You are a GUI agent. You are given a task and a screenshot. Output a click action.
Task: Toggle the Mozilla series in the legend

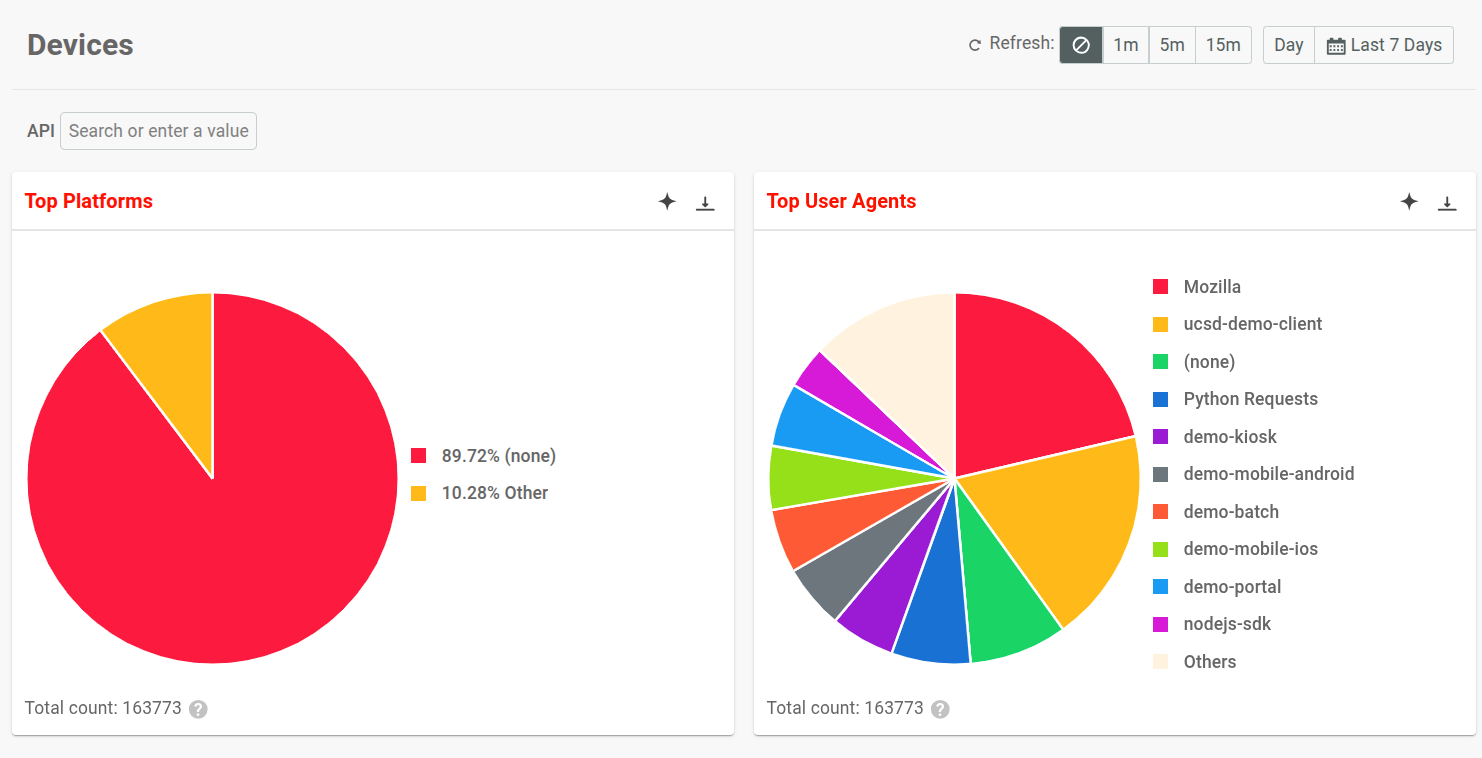[x=1212, y=286]
